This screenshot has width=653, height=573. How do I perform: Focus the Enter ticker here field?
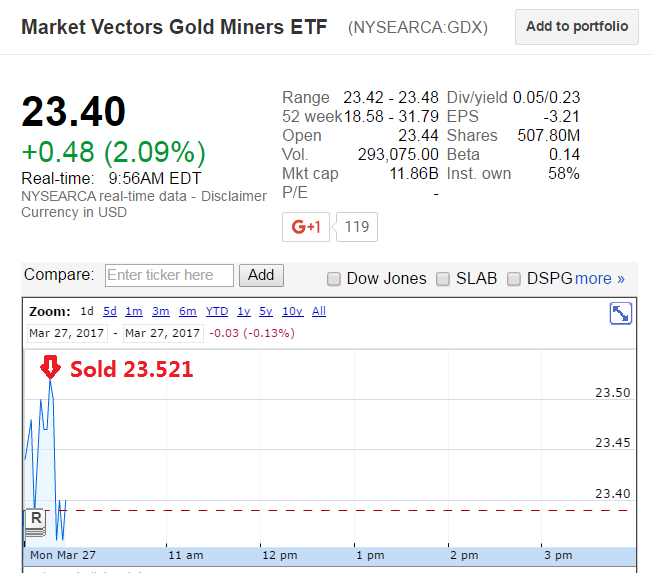pos(169,275)
